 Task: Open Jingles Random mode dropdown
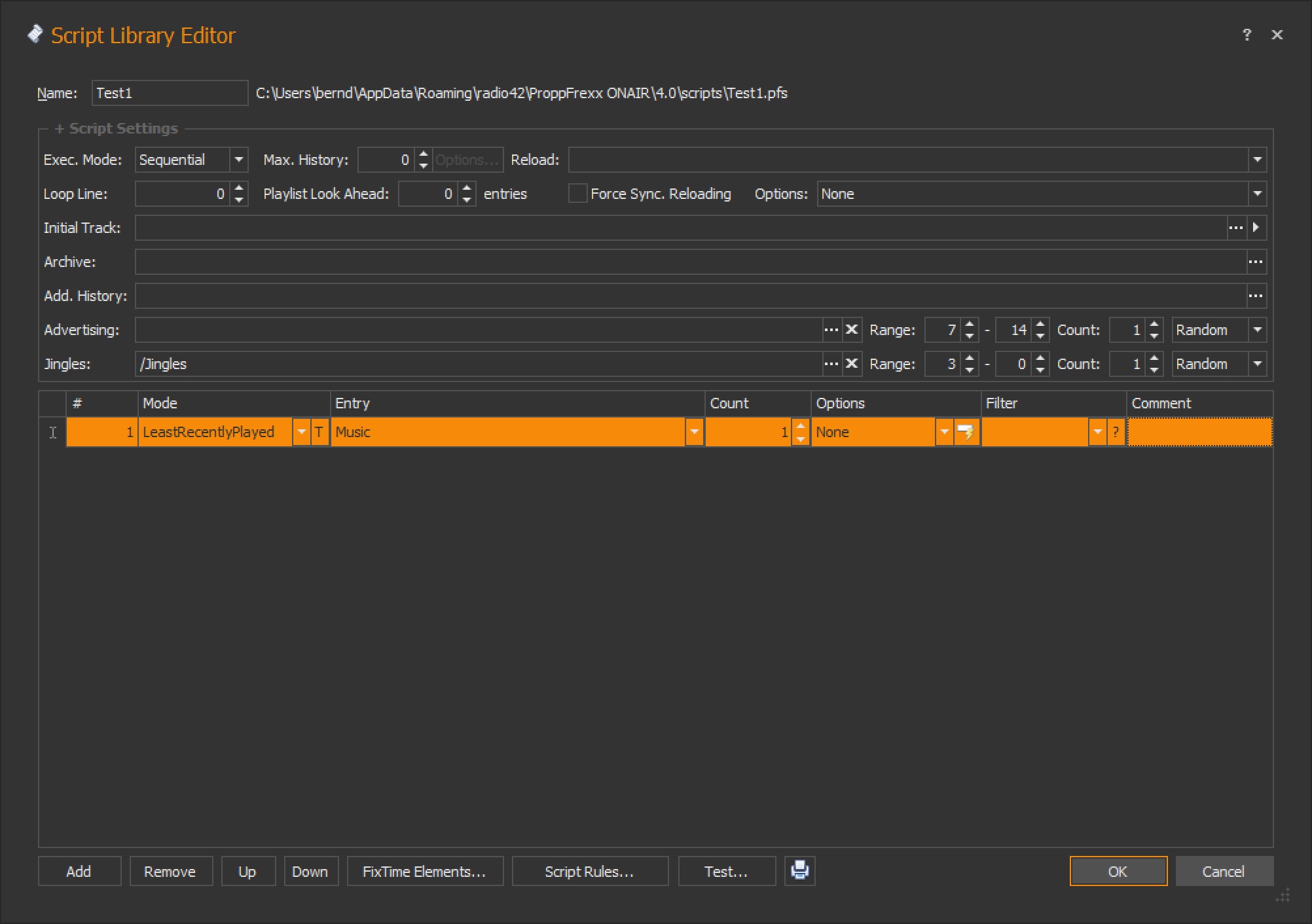click(1257, 364)
